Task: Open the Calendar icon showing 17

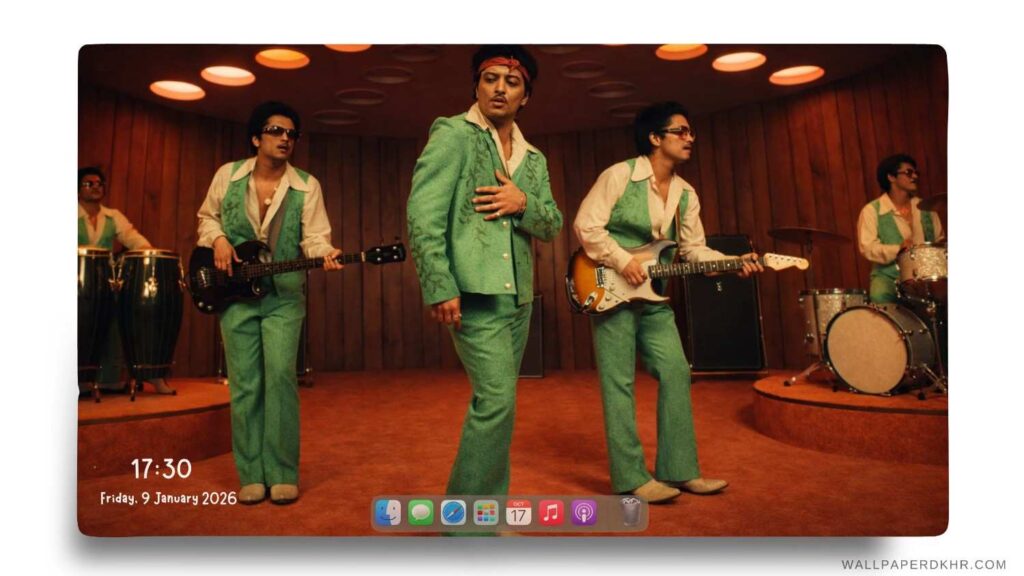Action: click(519, 513)
